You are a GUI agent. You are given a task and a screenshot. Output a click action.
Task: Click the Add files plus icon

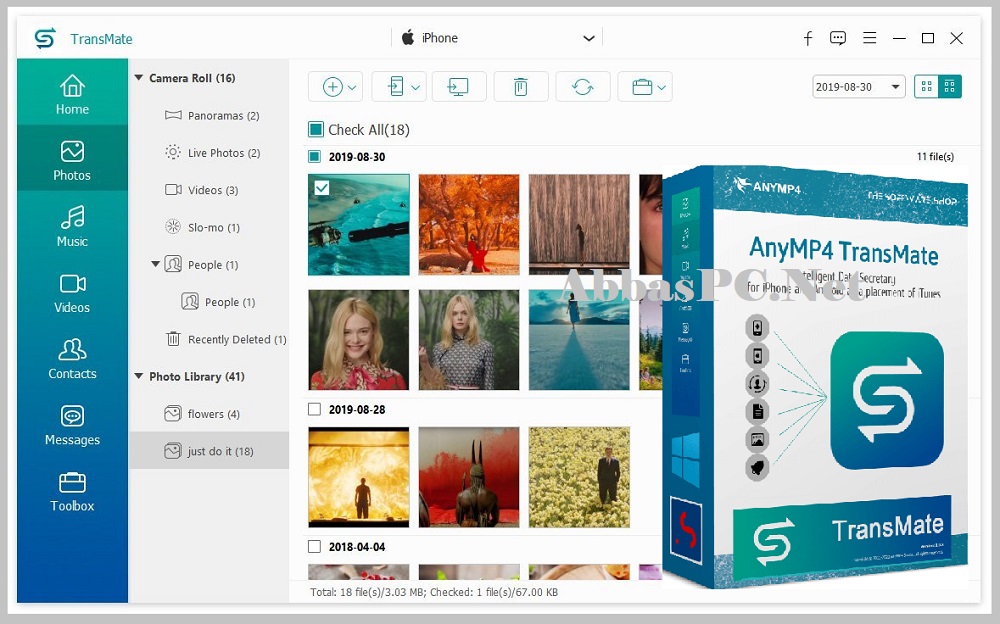click(332, 87)
